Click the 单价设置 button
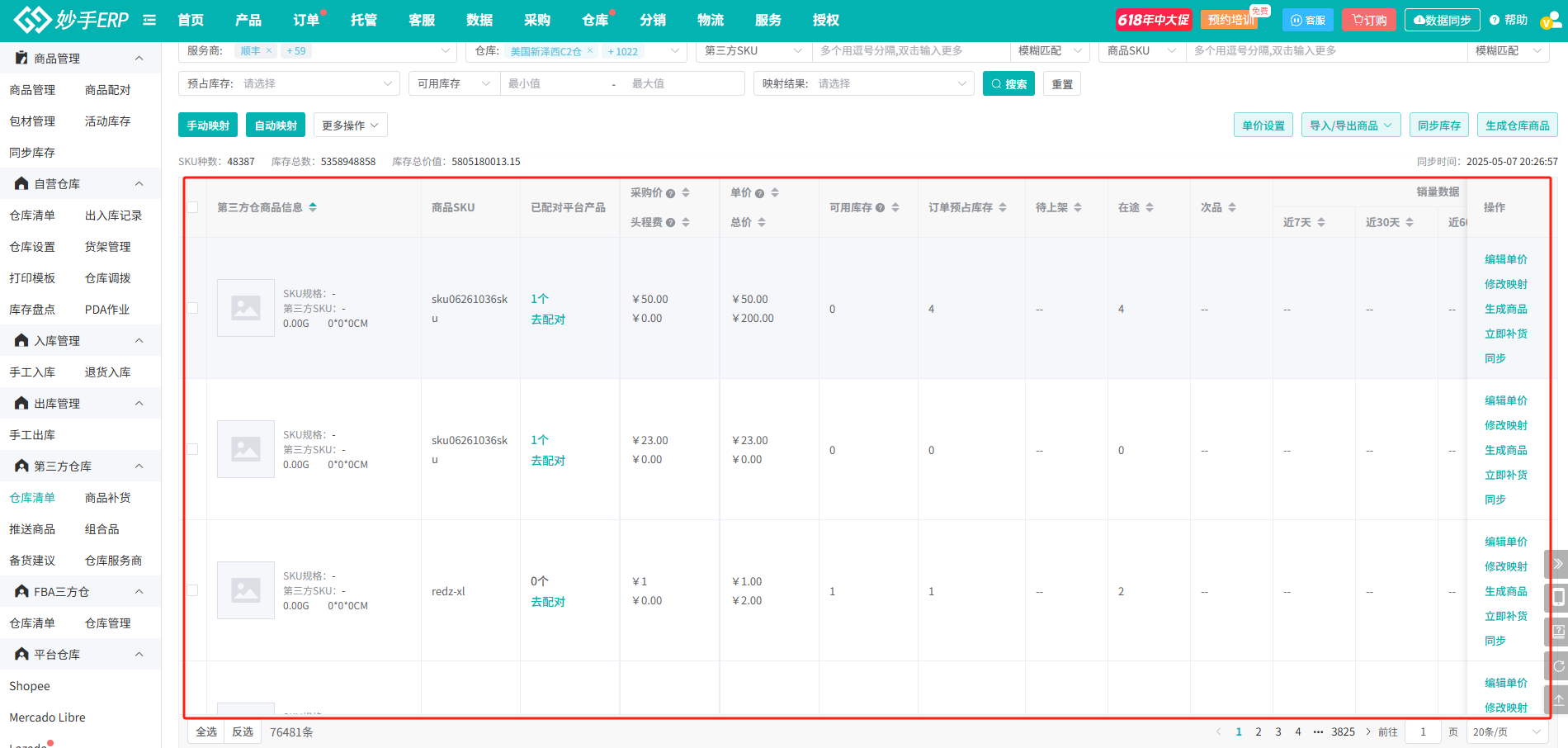The height and width of the screenshot is (748, 1568). [1263, 125]
